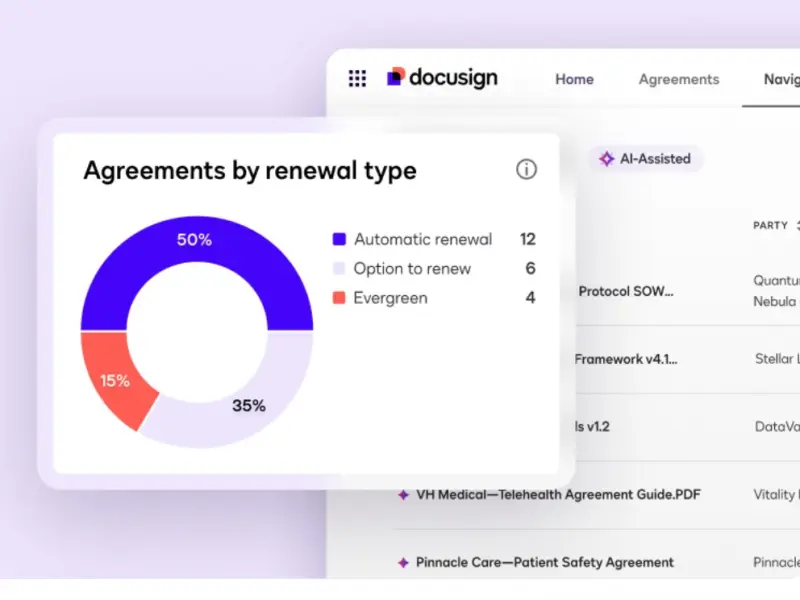Click sparkle icon beside VH Medical agreement
This screenshot has height=600, width=800.
[403, 494]
